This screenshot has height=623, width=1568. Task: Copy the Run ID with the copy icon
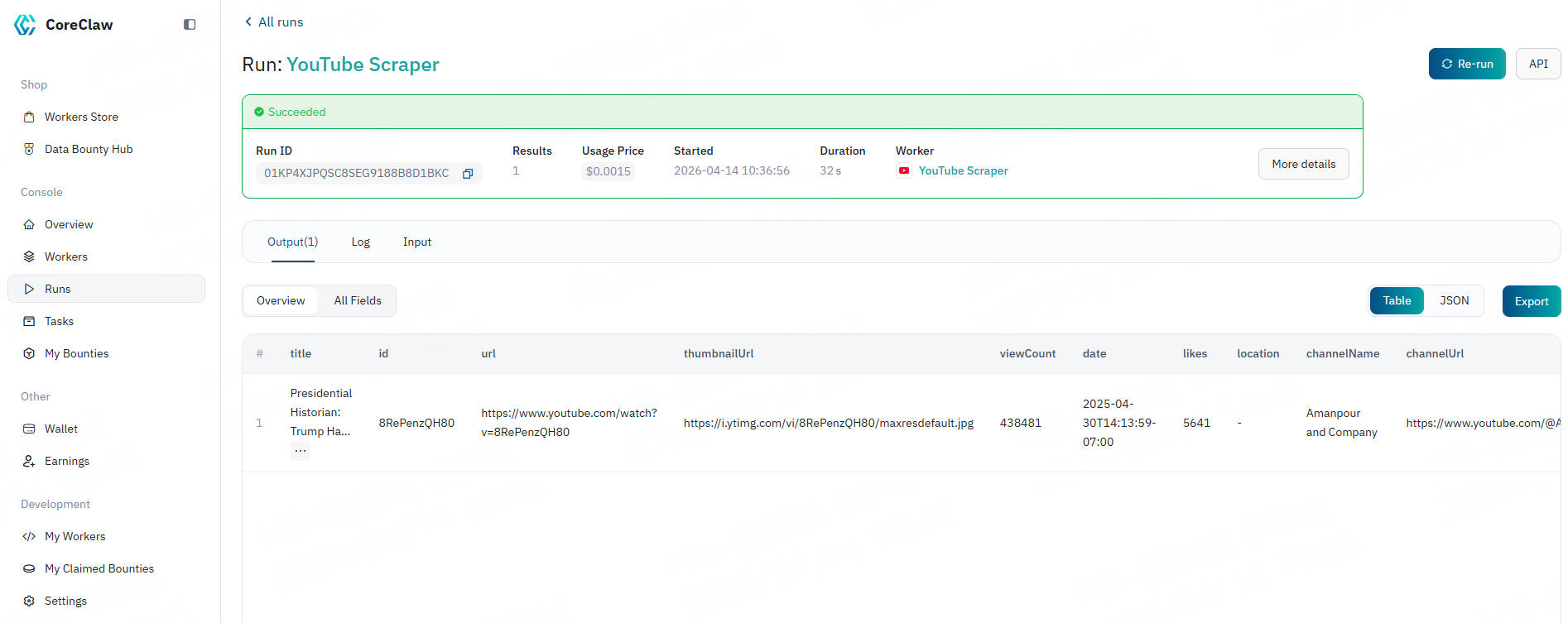click(x=468, y=174)
